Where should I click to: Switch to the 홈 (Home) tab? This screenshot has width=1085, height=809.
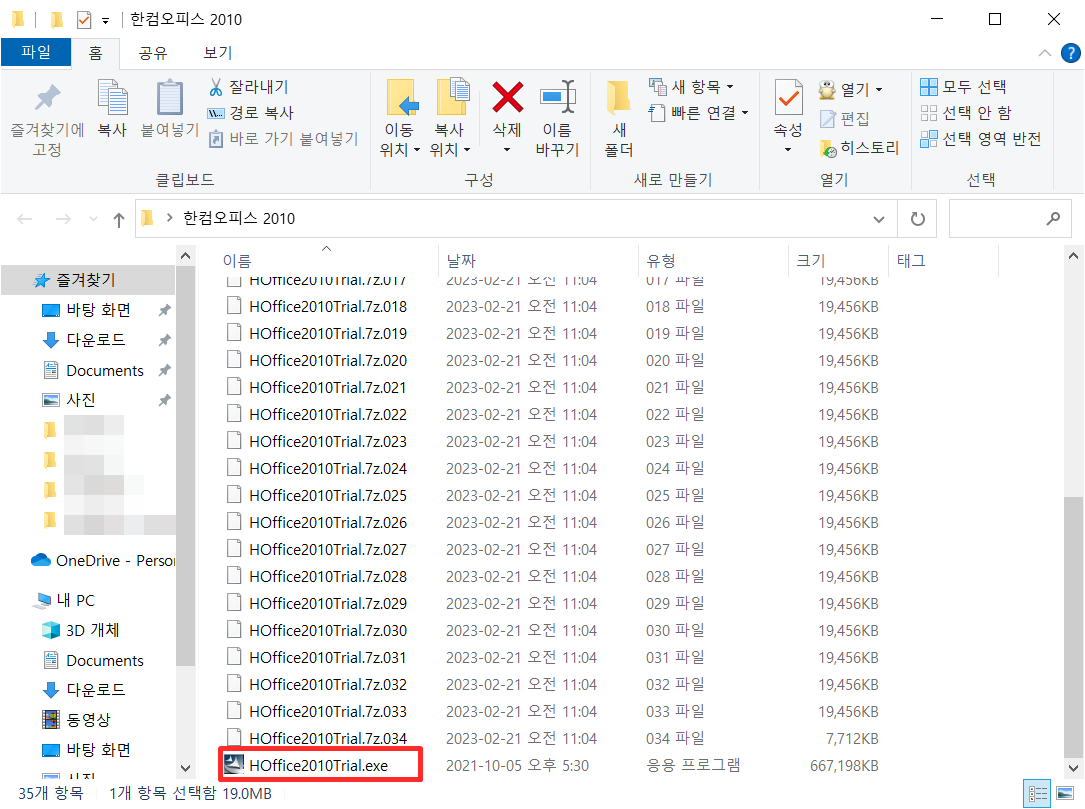point(95,53)
